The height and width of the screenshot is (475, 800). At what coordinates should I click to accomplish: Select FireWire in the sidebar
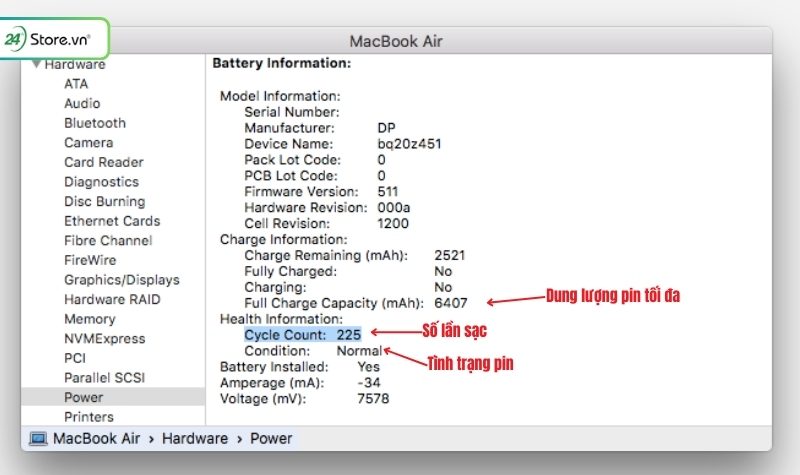[90, 260]
